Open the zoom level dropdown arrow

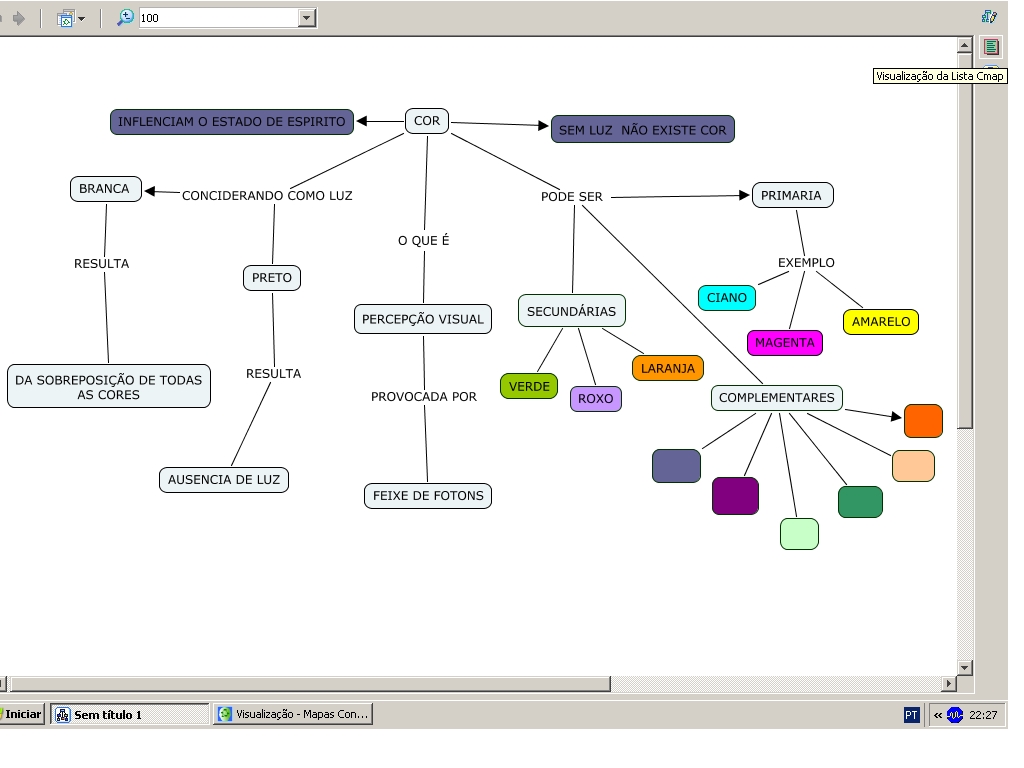(307, 18)
